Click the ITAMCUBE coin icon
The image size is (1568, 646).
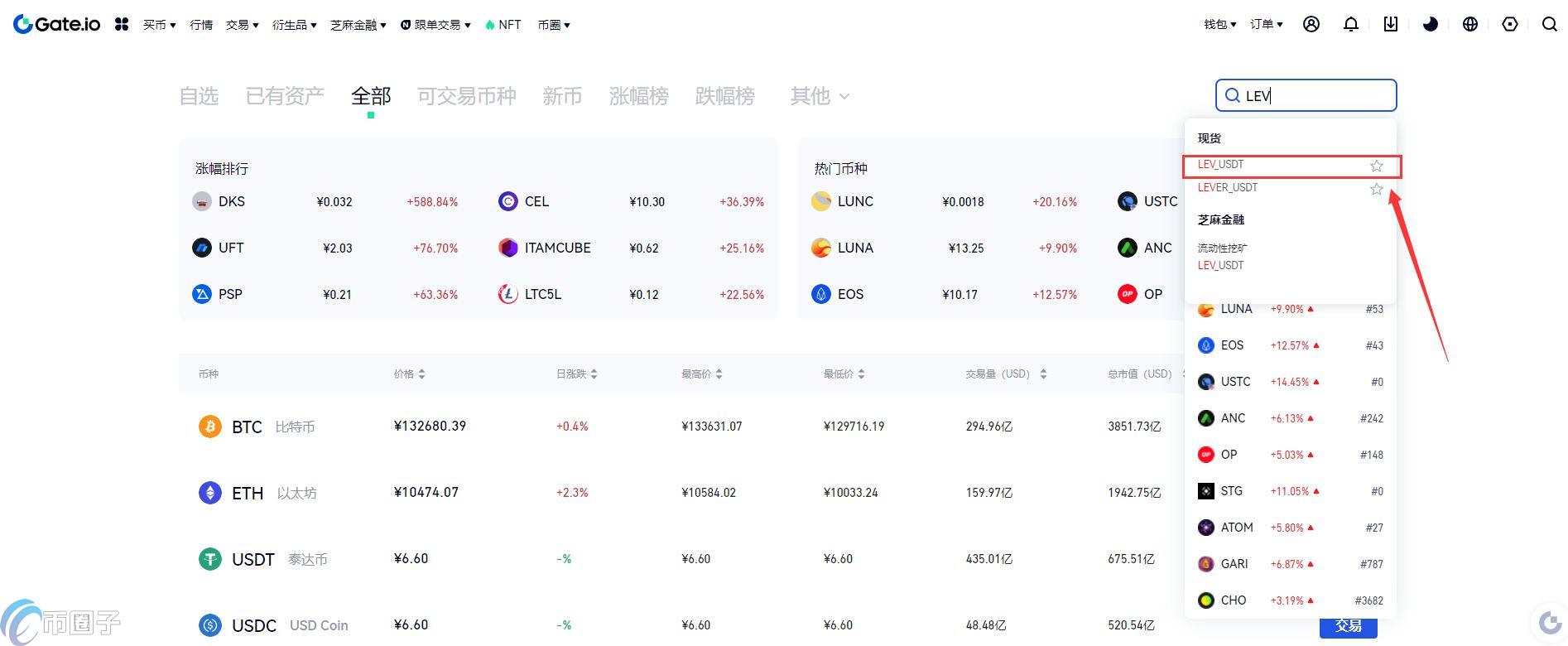point(508,248)
